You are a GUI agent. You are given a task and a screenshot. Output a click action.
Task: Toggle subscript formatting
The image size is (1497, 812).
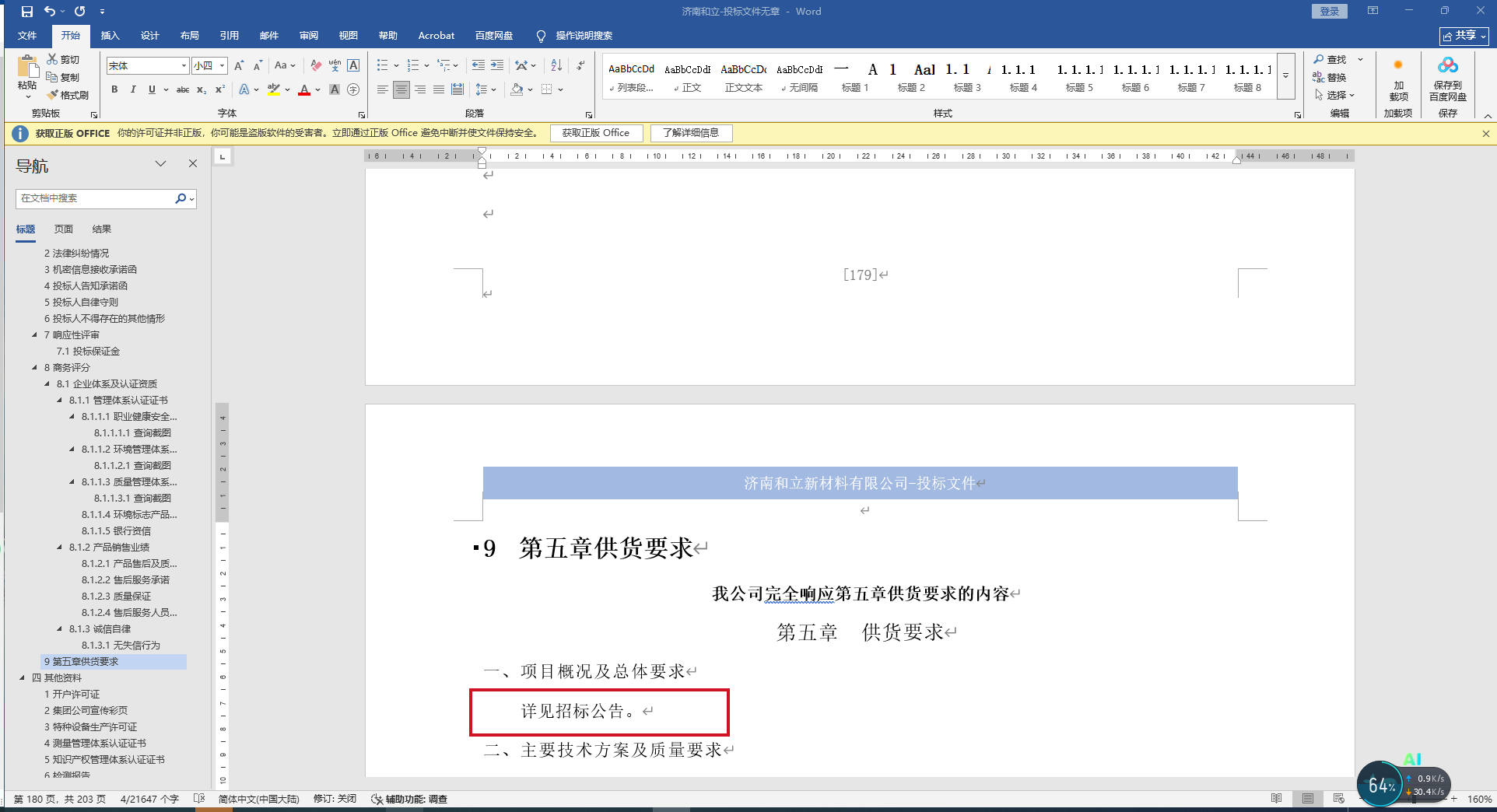click(202, 89)
